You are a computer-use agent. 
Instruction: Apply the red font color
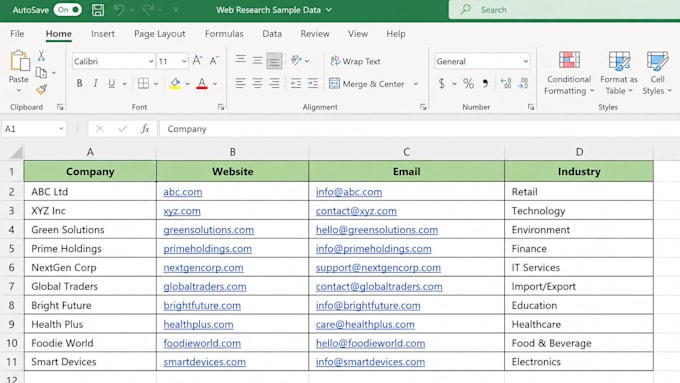click(202, 83)
